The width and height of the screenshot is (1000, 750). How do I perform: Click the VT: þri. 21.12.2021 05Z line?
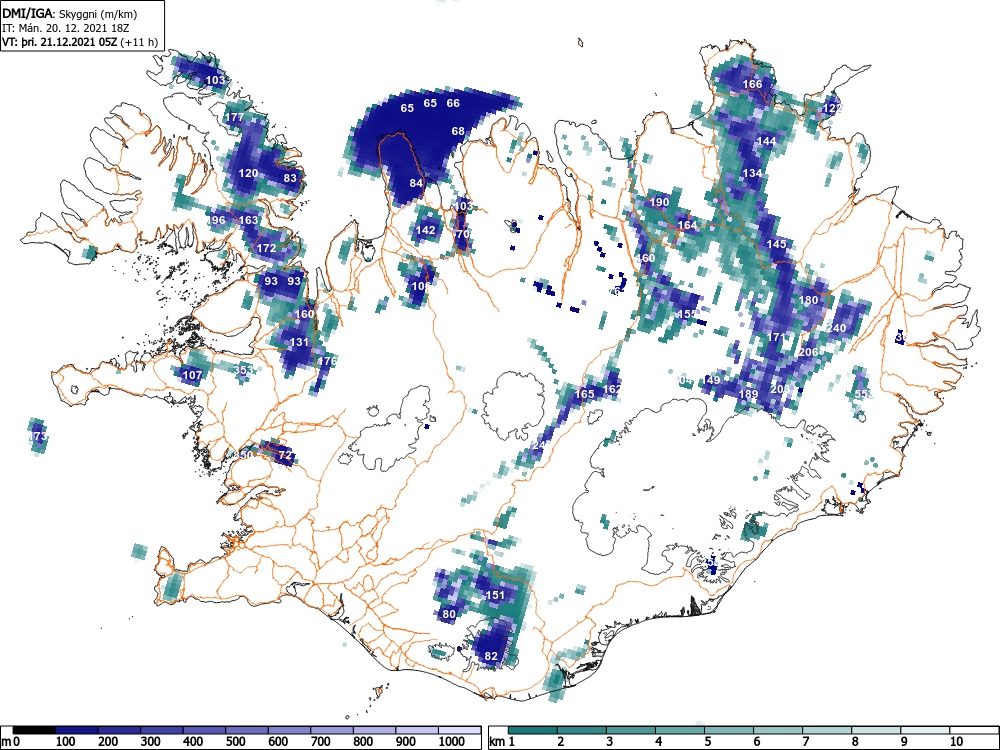pyautogui.click(x=79, y=42)
